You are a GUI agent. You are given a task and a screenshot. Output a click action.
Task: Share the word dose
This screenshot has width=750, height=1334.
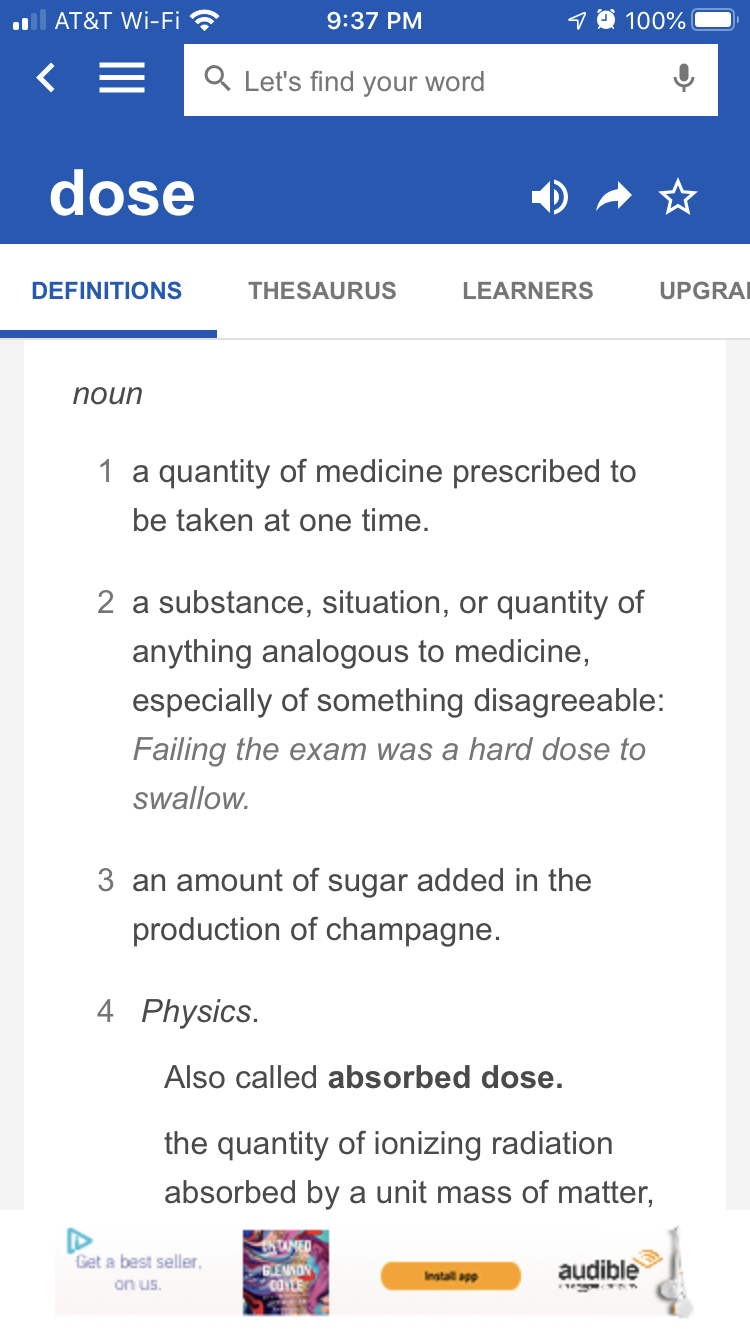[614, 198]
